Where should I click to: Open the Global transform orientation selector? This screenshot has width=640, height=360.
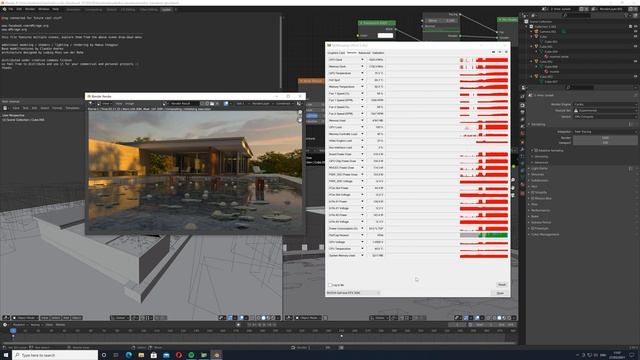119,318
